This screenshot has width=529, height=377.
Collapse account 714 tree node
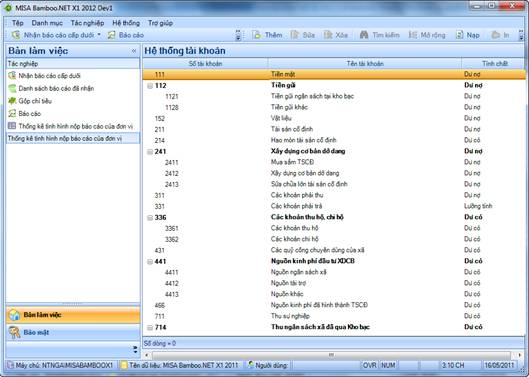coord(150,328)
